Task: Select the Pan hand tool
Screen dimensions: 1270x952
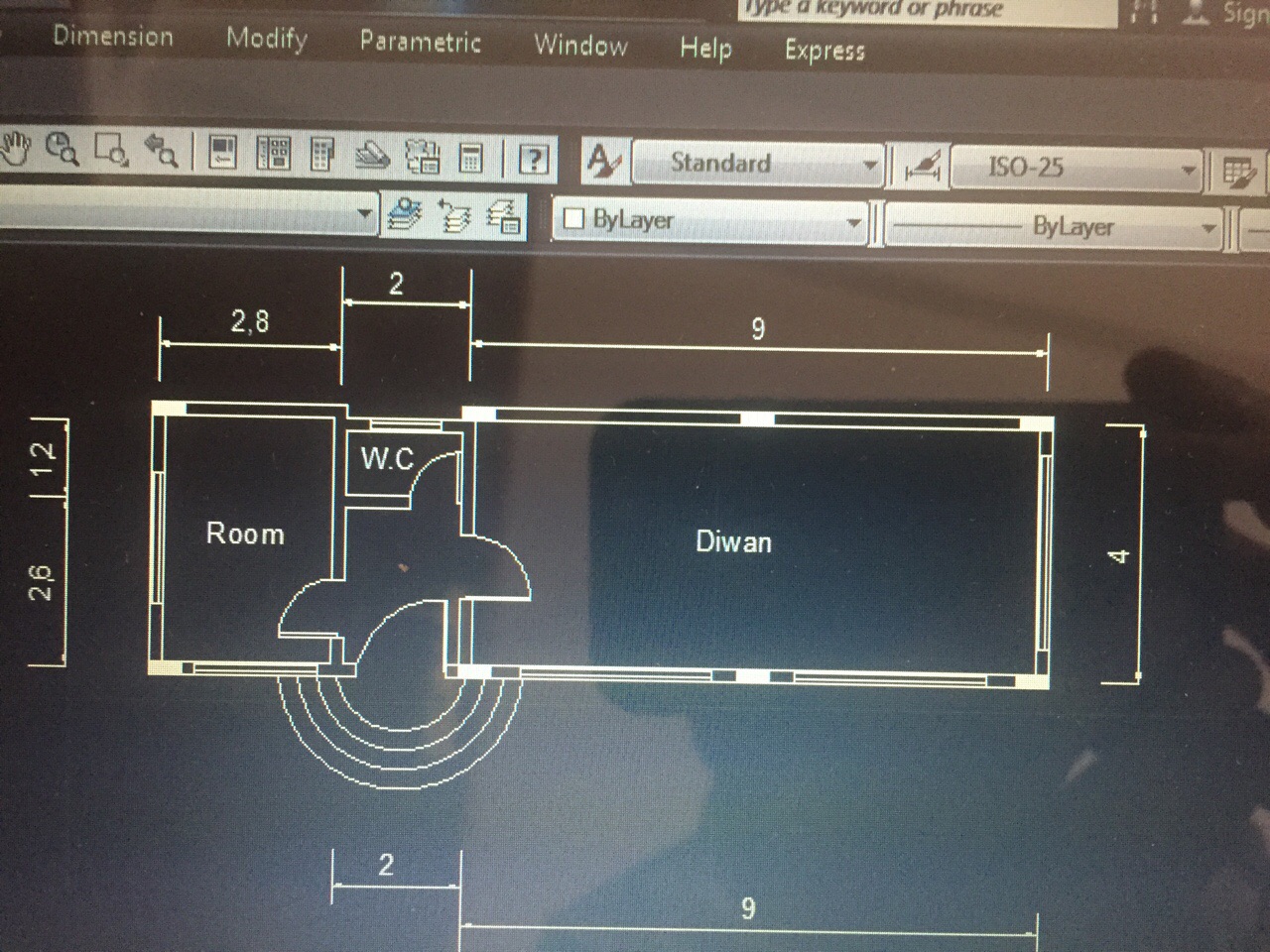Action: pos(17,149)
